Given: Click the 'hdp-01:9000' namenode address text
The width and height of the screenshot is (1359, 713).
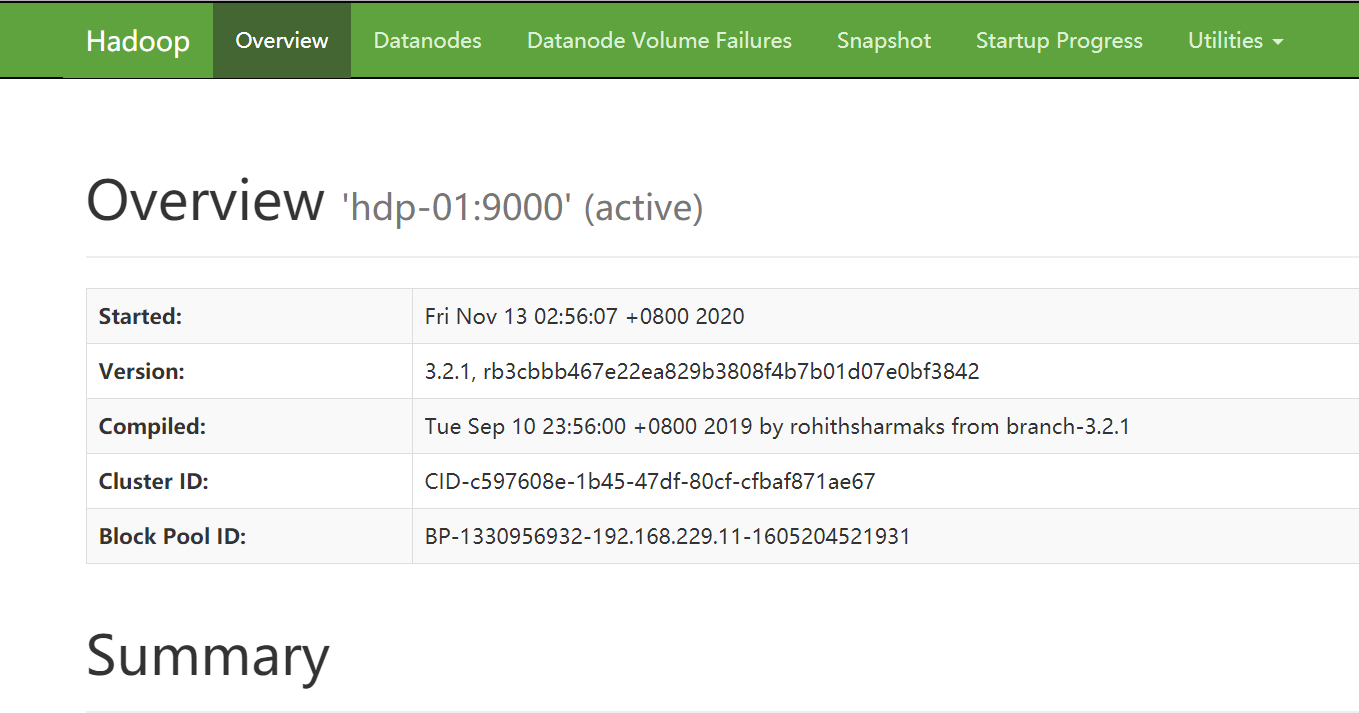Looking at the screenshot, I should pyautogui.click(x=456, y=207).
